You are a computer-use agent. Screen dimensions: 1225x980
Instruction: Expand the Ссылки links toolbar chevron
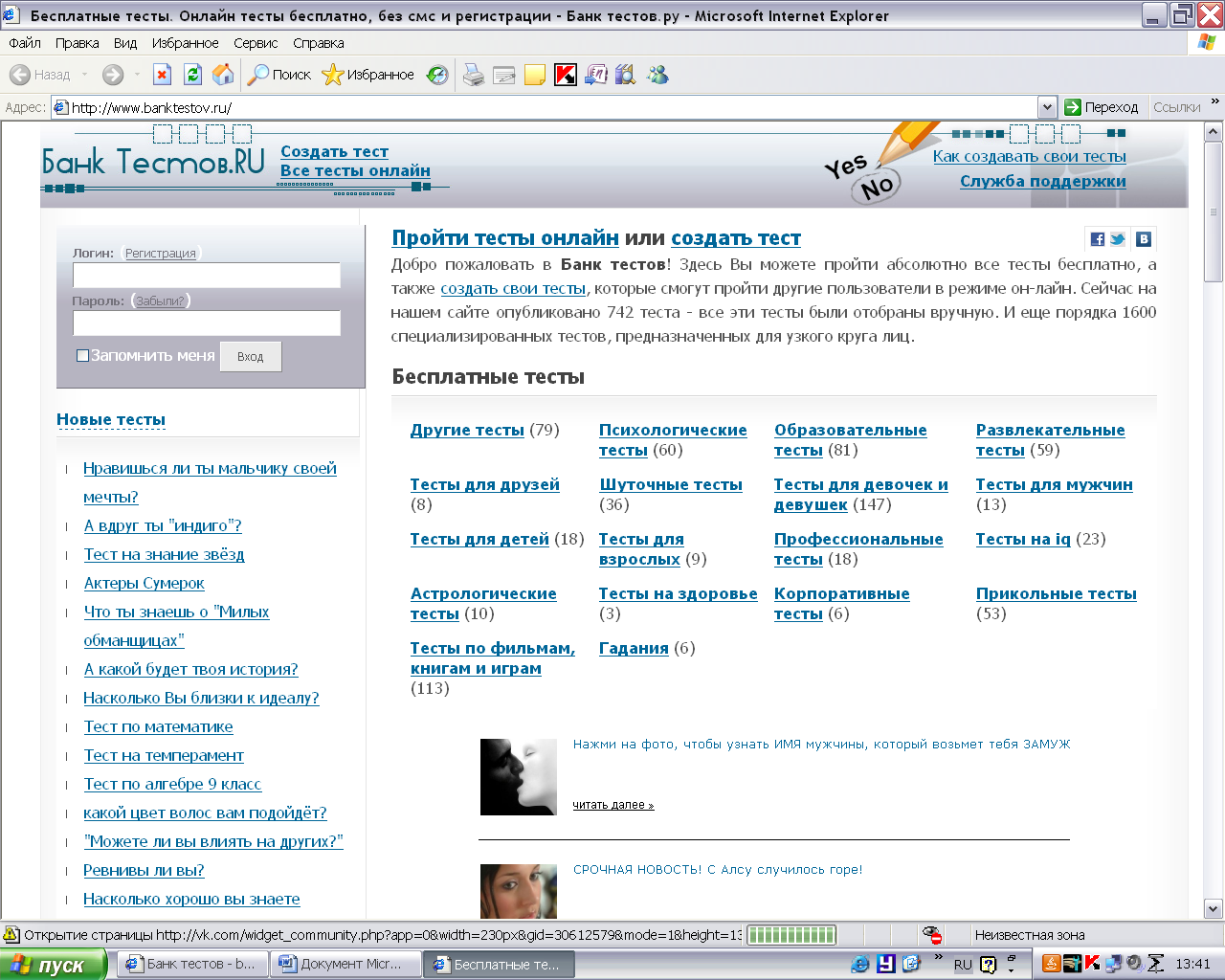(x=1214, y=101)
